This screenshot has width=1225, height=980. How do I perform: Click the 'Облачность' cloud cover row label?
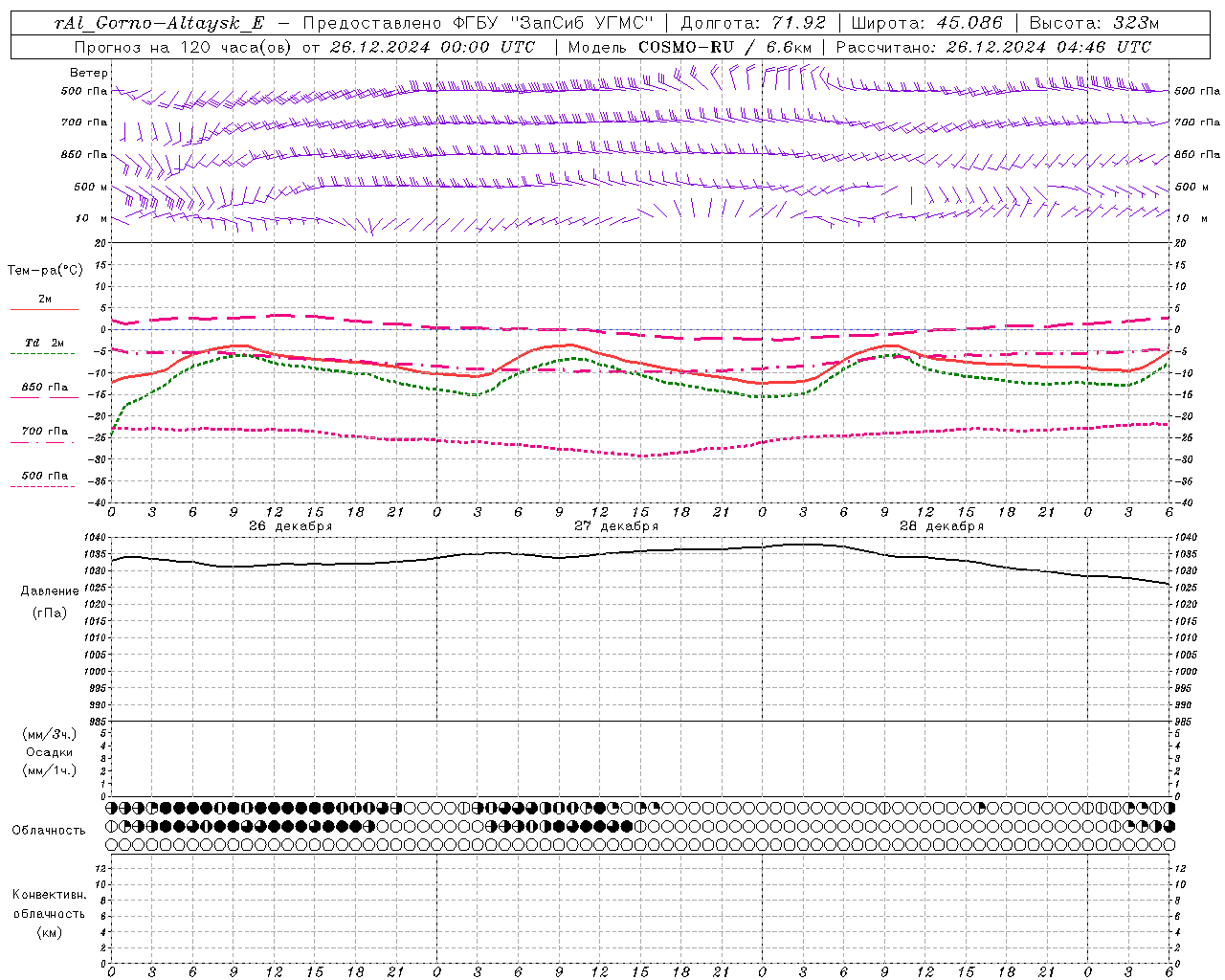pos(49,831)
